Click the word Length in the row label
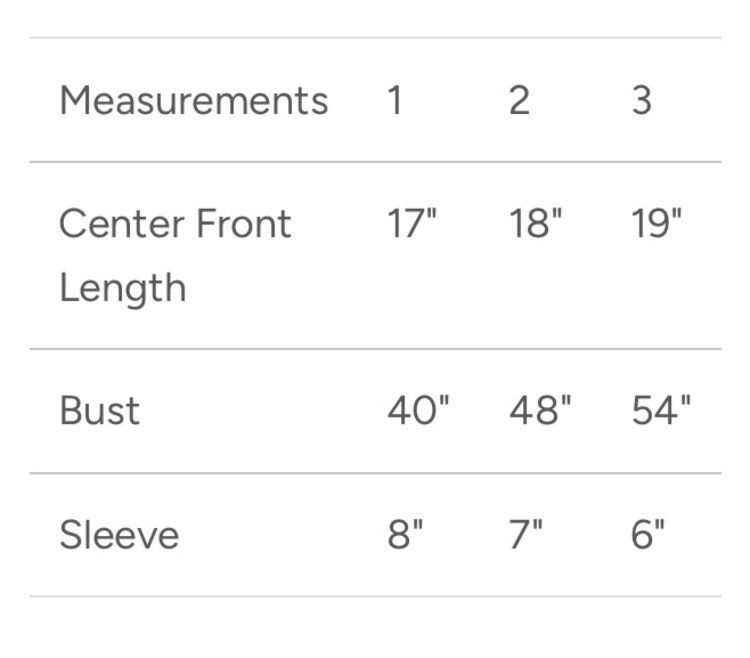Image resolution: width=750 pixels, height=658 pixels. (x=122, y=288)
